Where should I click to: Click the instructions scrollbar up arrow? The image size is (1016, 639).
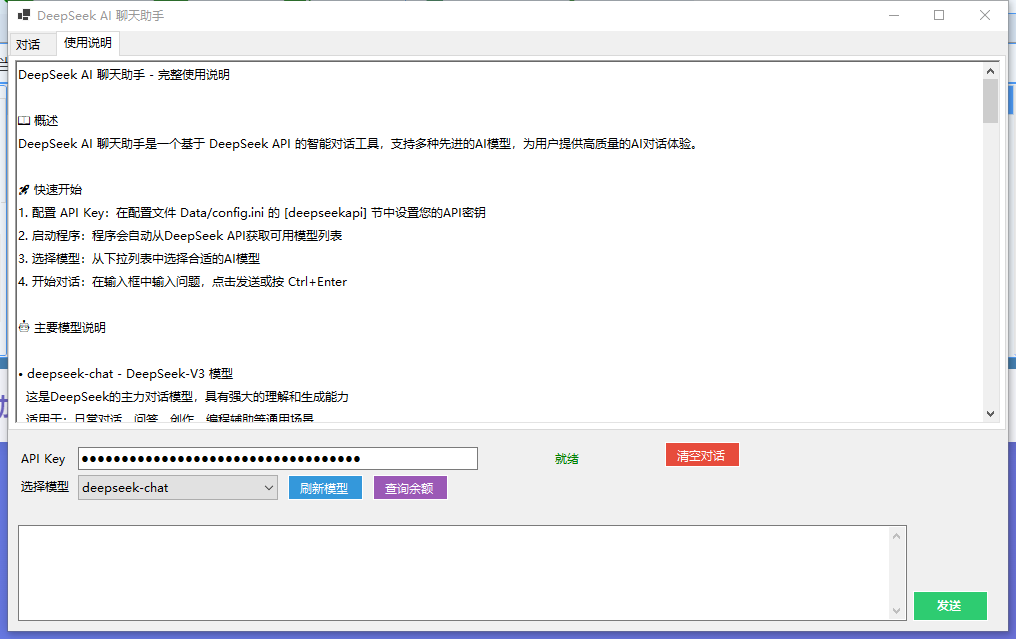[990, 71]
